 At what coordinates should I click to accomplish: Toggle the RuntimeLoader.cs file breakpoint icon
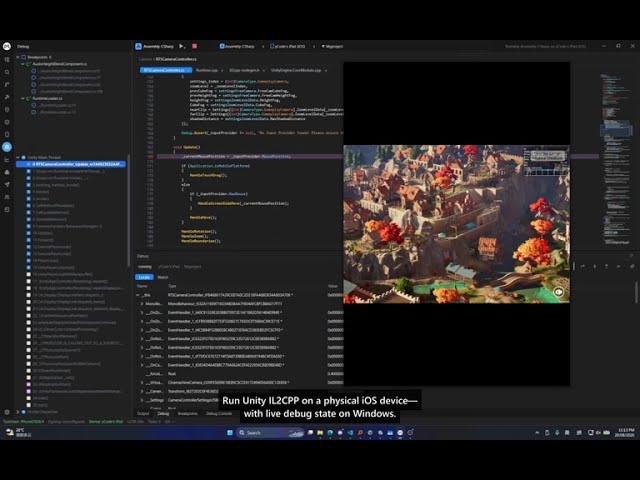coord(29,98)
